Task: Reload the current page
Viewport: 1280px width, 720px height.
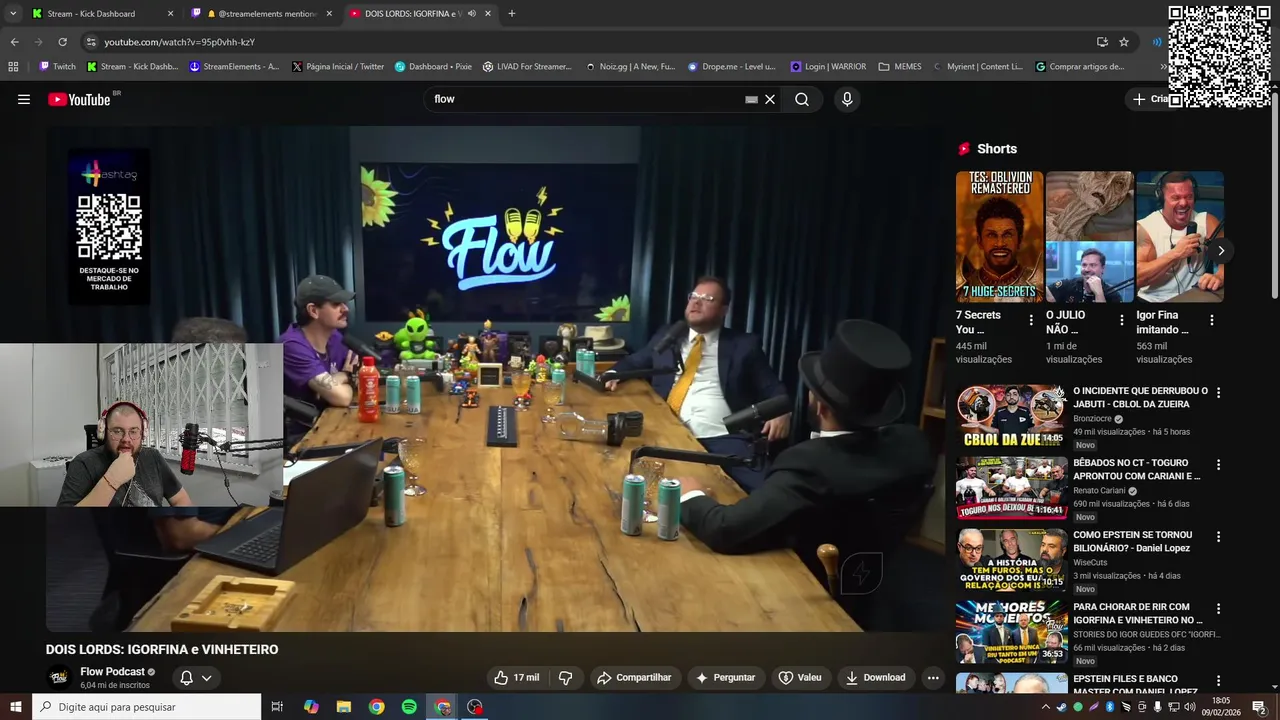Action: pyautogui.click(x=62, y=42)
